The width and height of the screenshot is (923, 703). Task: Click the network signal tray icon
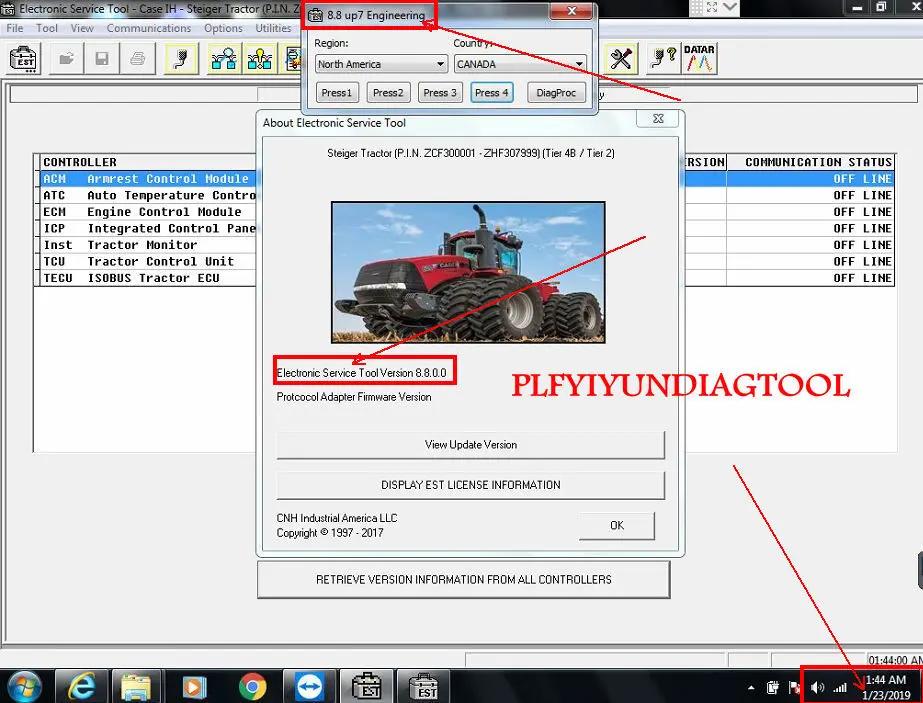pos(840,687)
